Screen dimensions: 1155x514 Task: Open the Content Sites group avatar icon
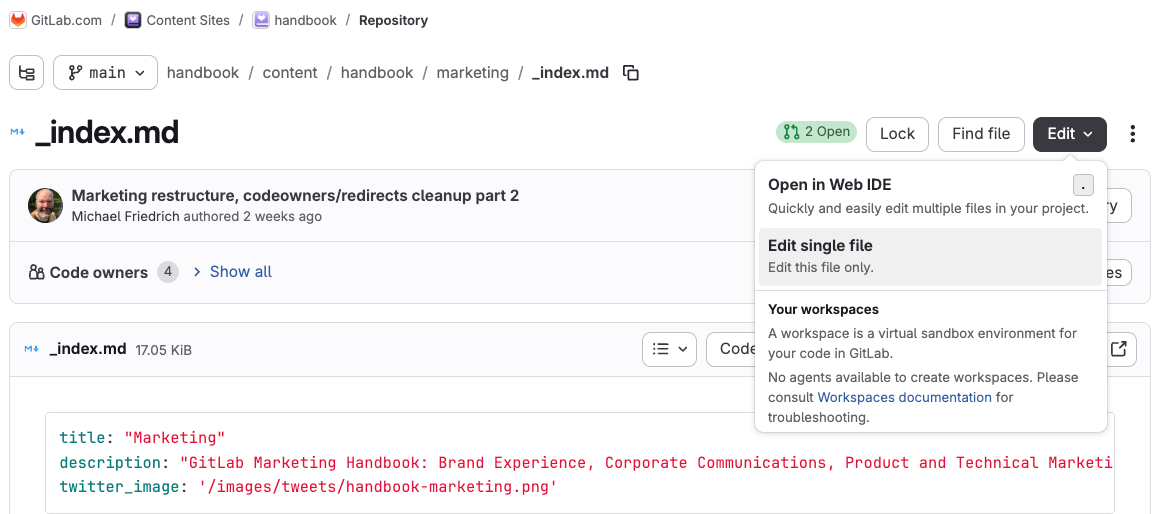[133, 20]
